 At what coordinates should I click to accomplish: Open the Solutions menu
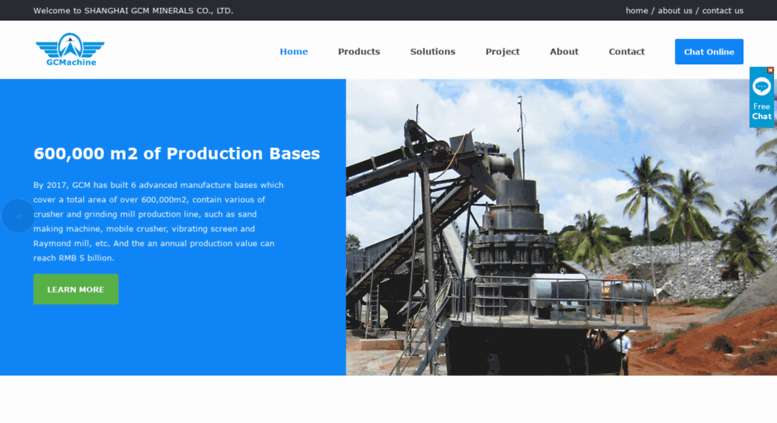coord(433,52)
